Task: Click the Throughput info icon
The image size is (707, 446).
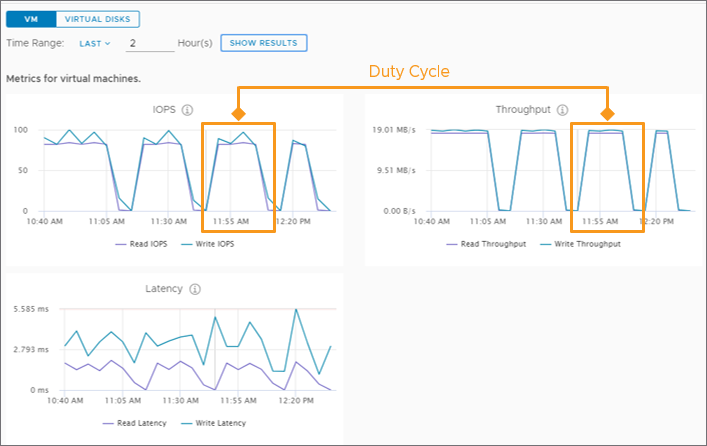Action: 562,110
